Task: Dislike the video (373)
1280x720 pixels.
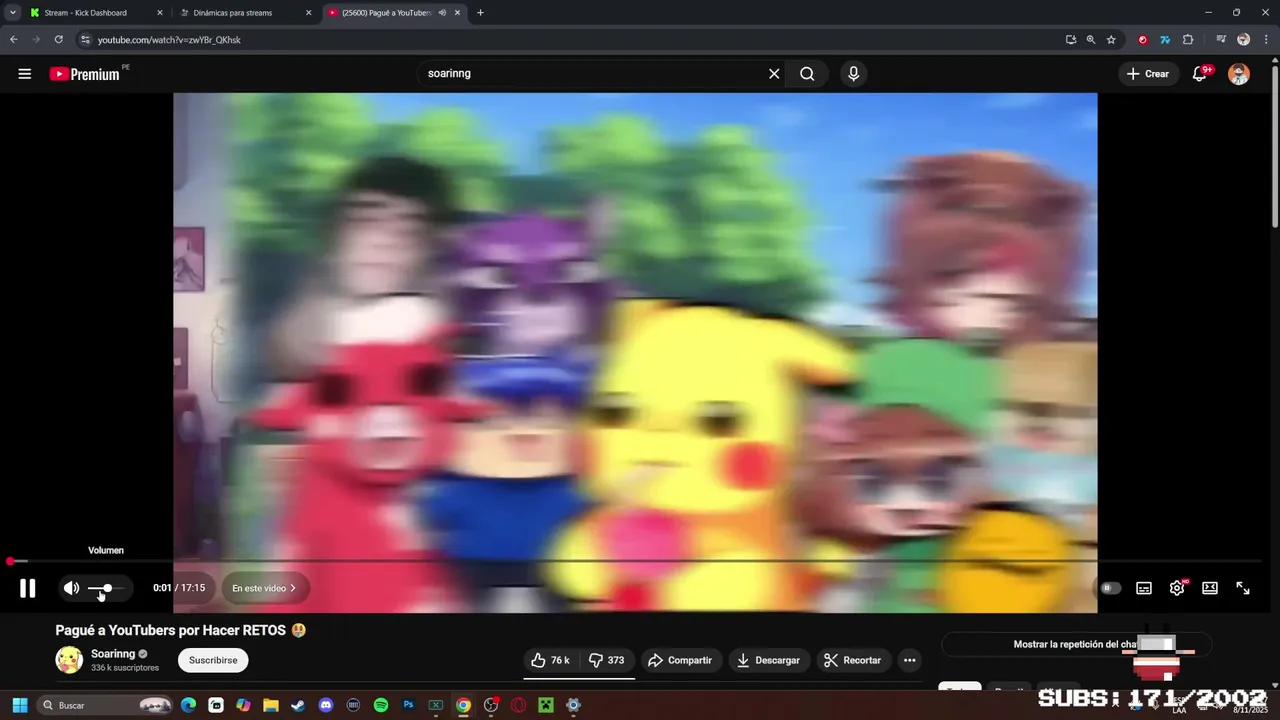Action: tap(606, 660)
